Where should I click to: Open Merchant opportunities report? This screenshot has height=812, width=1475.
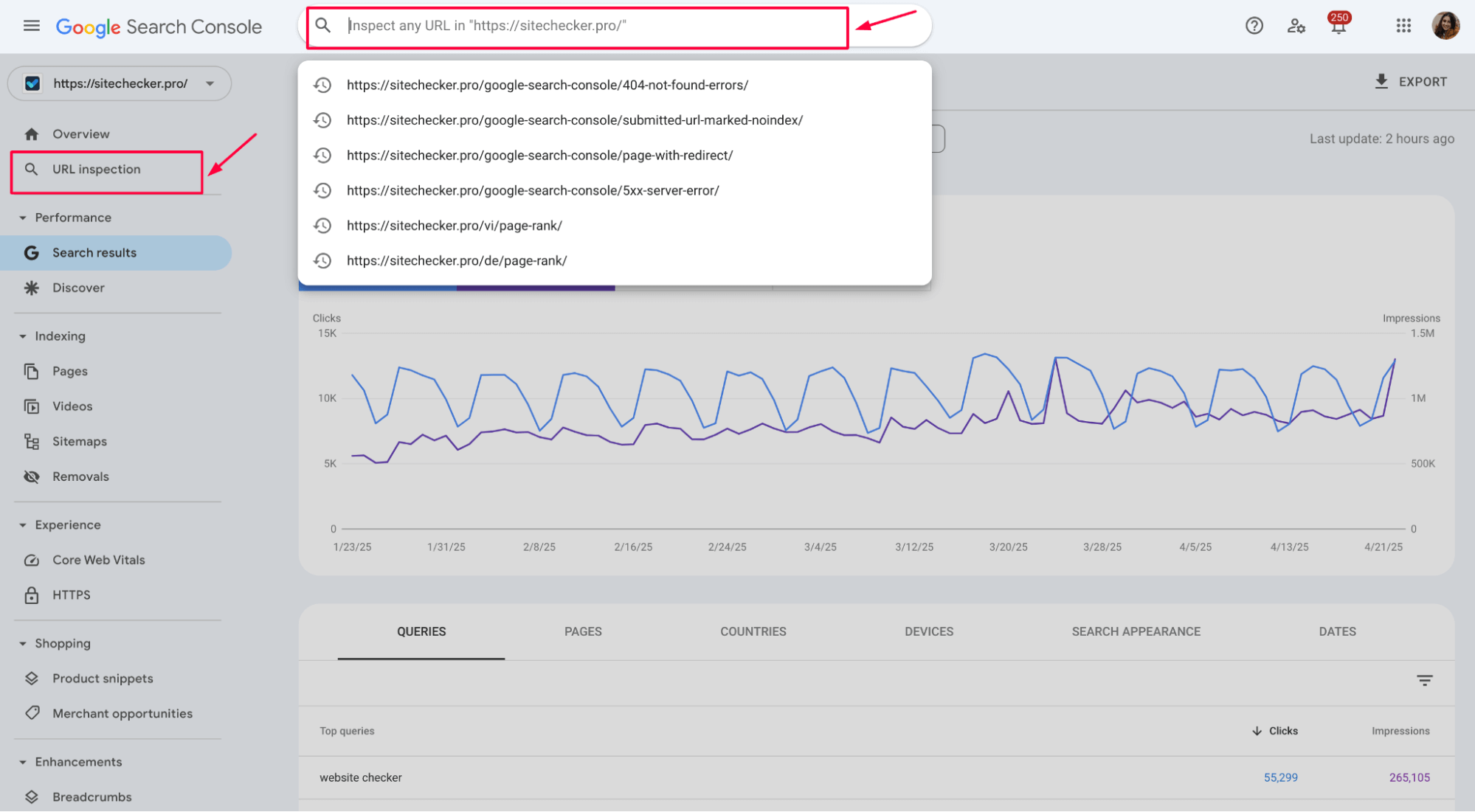pos(122,714)
